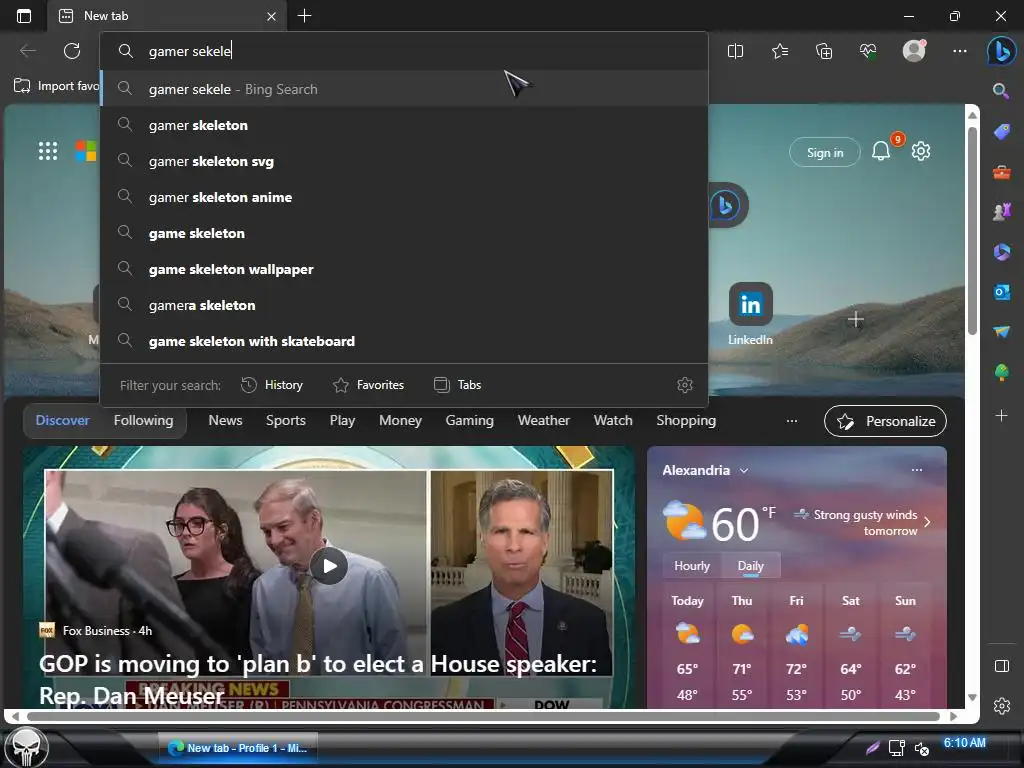Open sidebar Tools briefcase icon
1024x768 pixels.
coord(1001,172)
